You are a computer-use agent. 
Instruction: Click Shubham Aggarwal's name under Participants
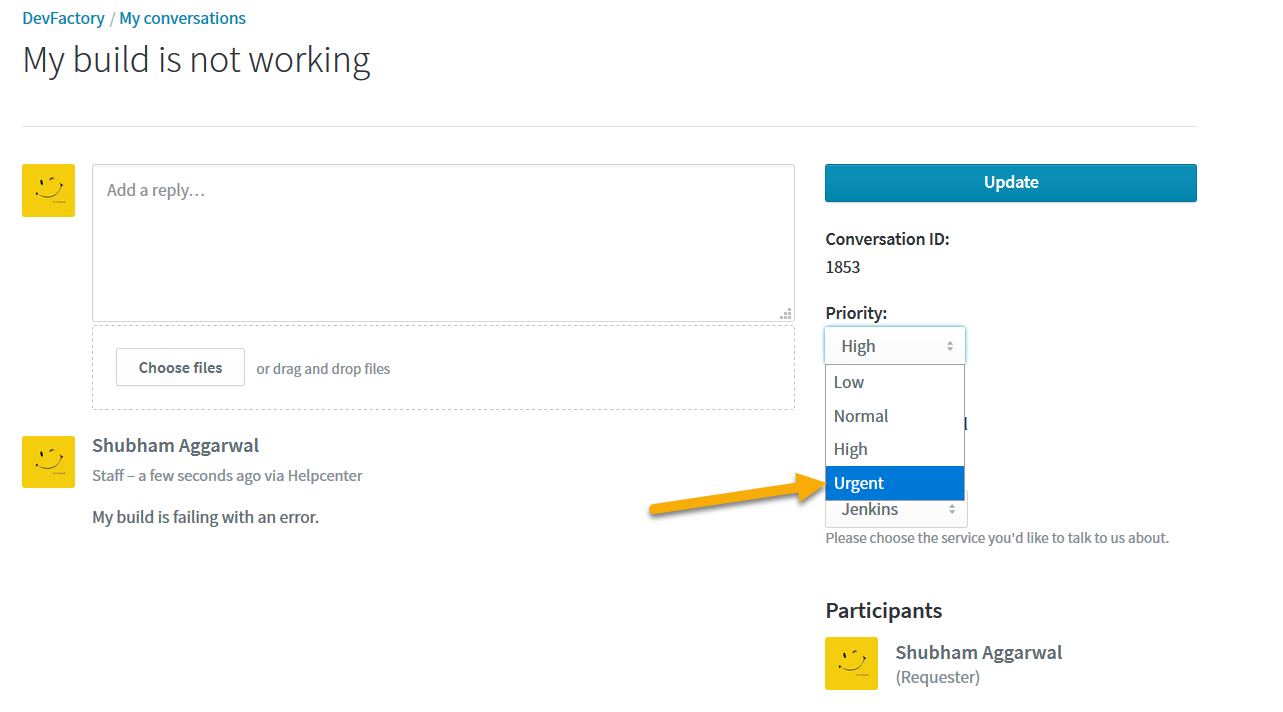pyautogui.click(x=978, y=653)
